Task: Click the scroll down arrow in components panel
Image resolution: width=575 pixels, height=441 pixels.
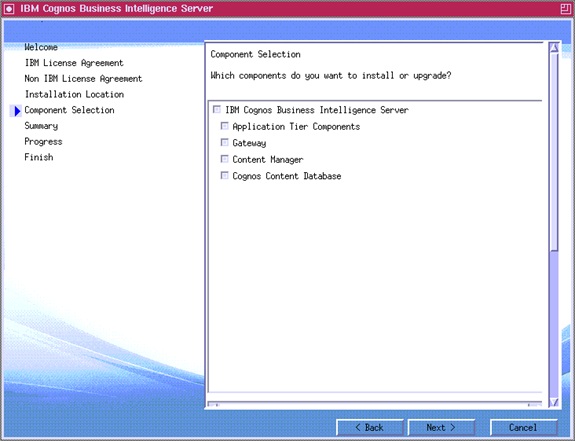Action: 554,402
